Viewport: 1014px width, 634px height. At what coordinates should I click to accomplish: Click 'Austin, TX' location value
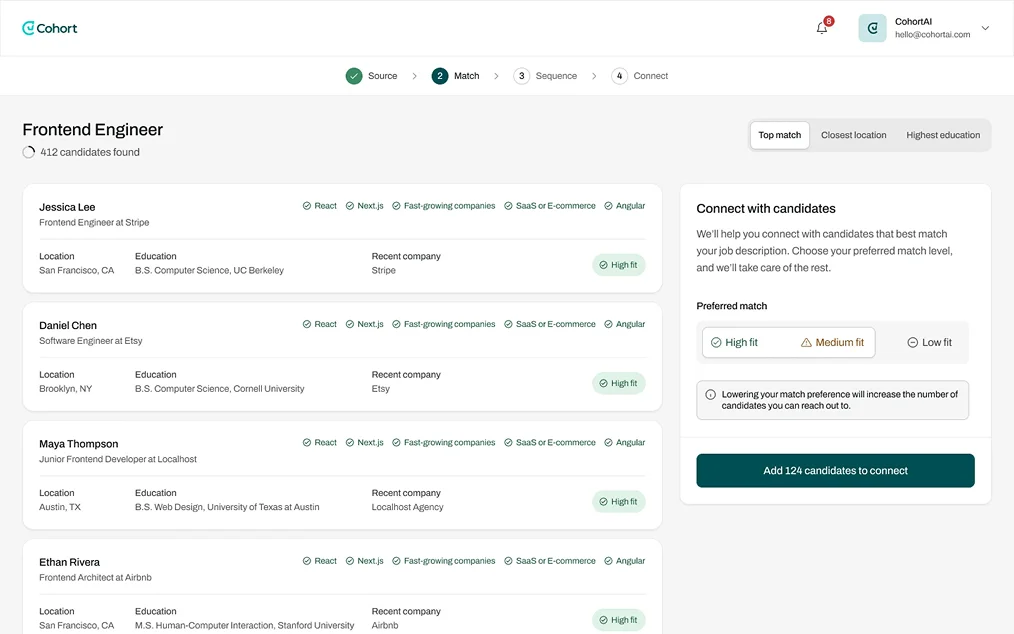59,507
